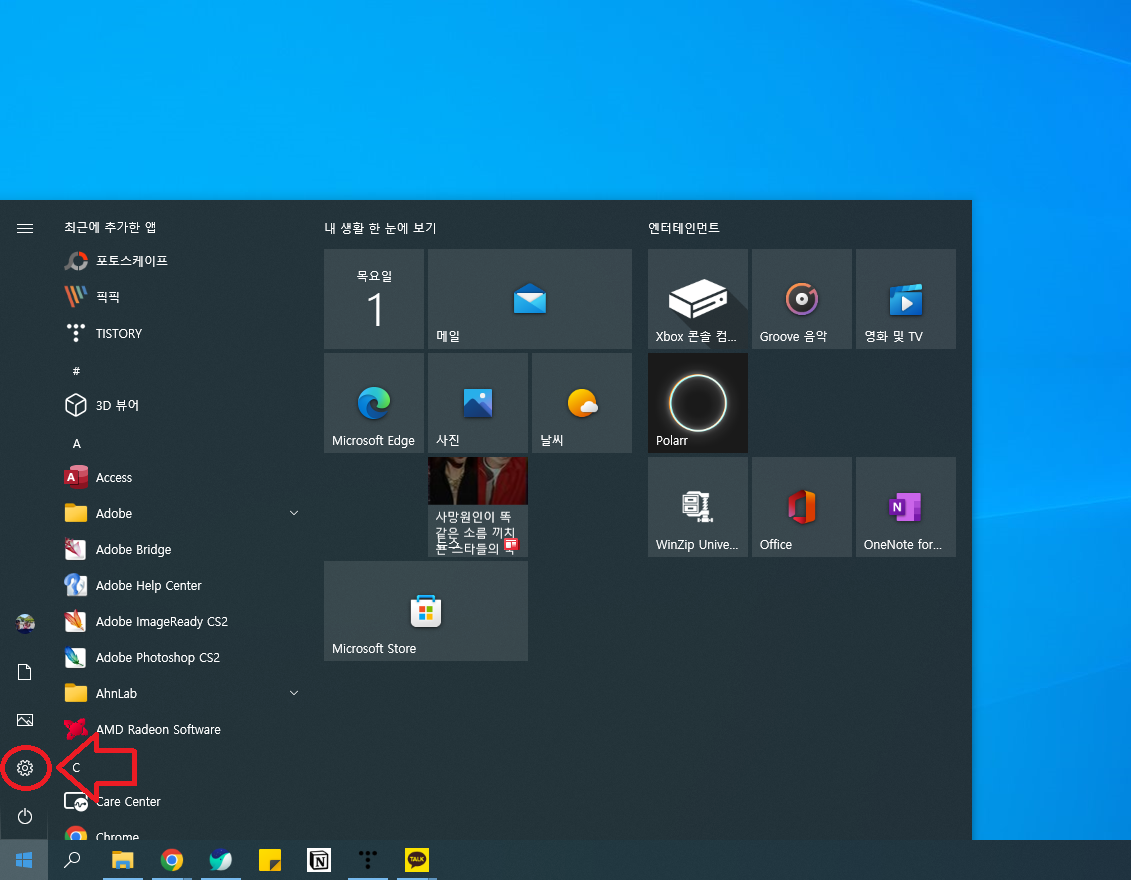Click the 최근에 추가한 앱 heading
1131x880 pixels.
[x=110, y=227]
